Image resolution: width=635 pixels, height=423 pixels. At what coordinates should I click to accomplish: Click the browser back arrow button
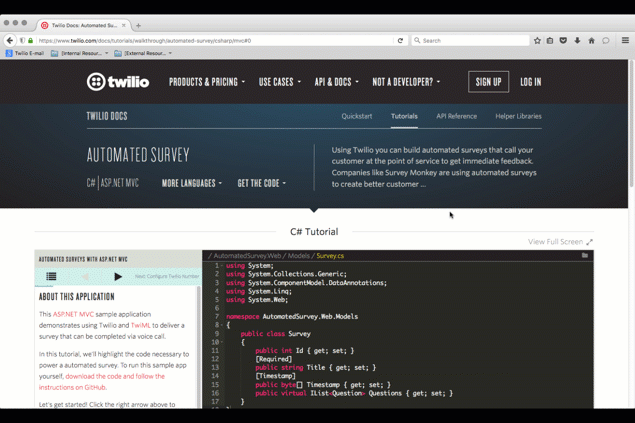[x=10, y=40]
